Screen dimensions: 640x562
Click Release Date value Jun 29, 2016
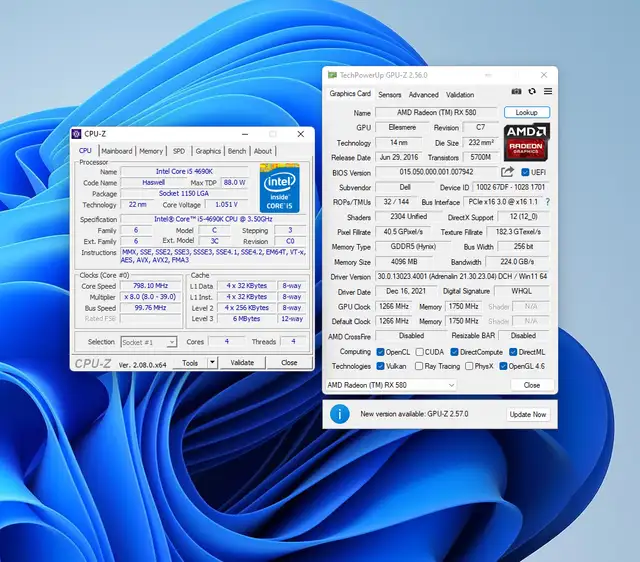pyautogui.click(x=399, y=157)
